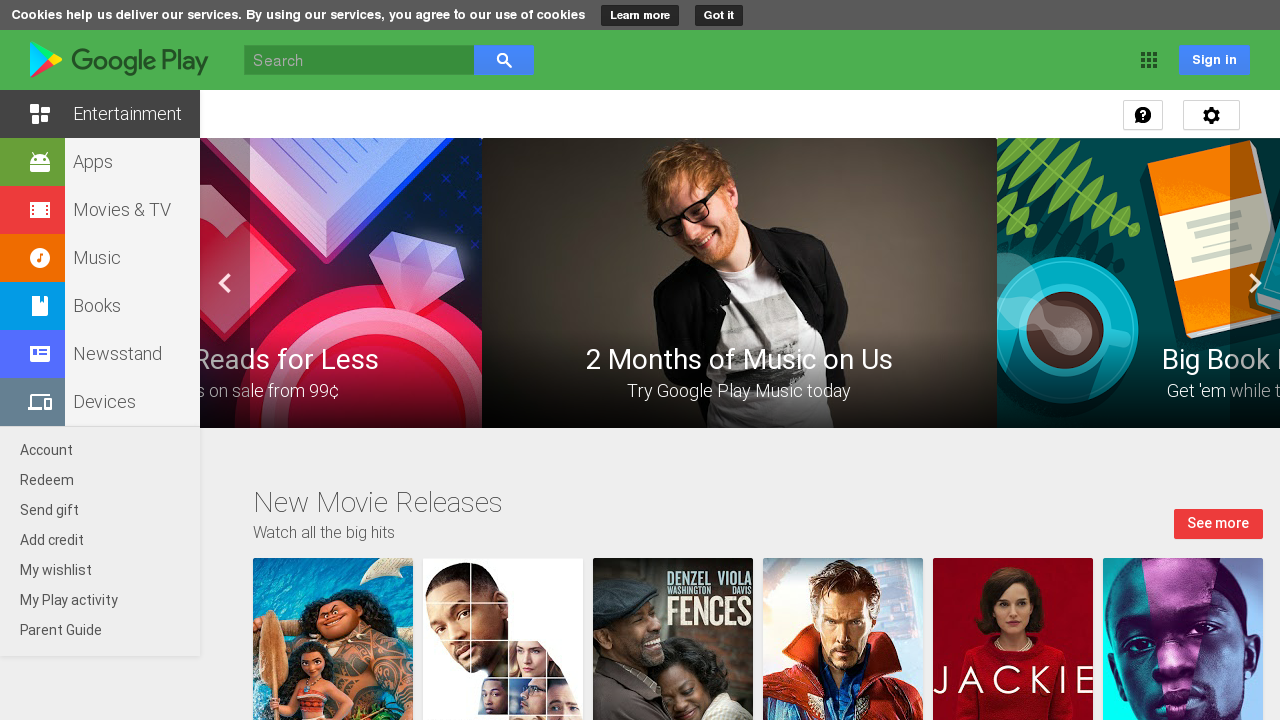Open the Google apps grid
This screenshot has width=1280, height=720.
point(1149,60)
